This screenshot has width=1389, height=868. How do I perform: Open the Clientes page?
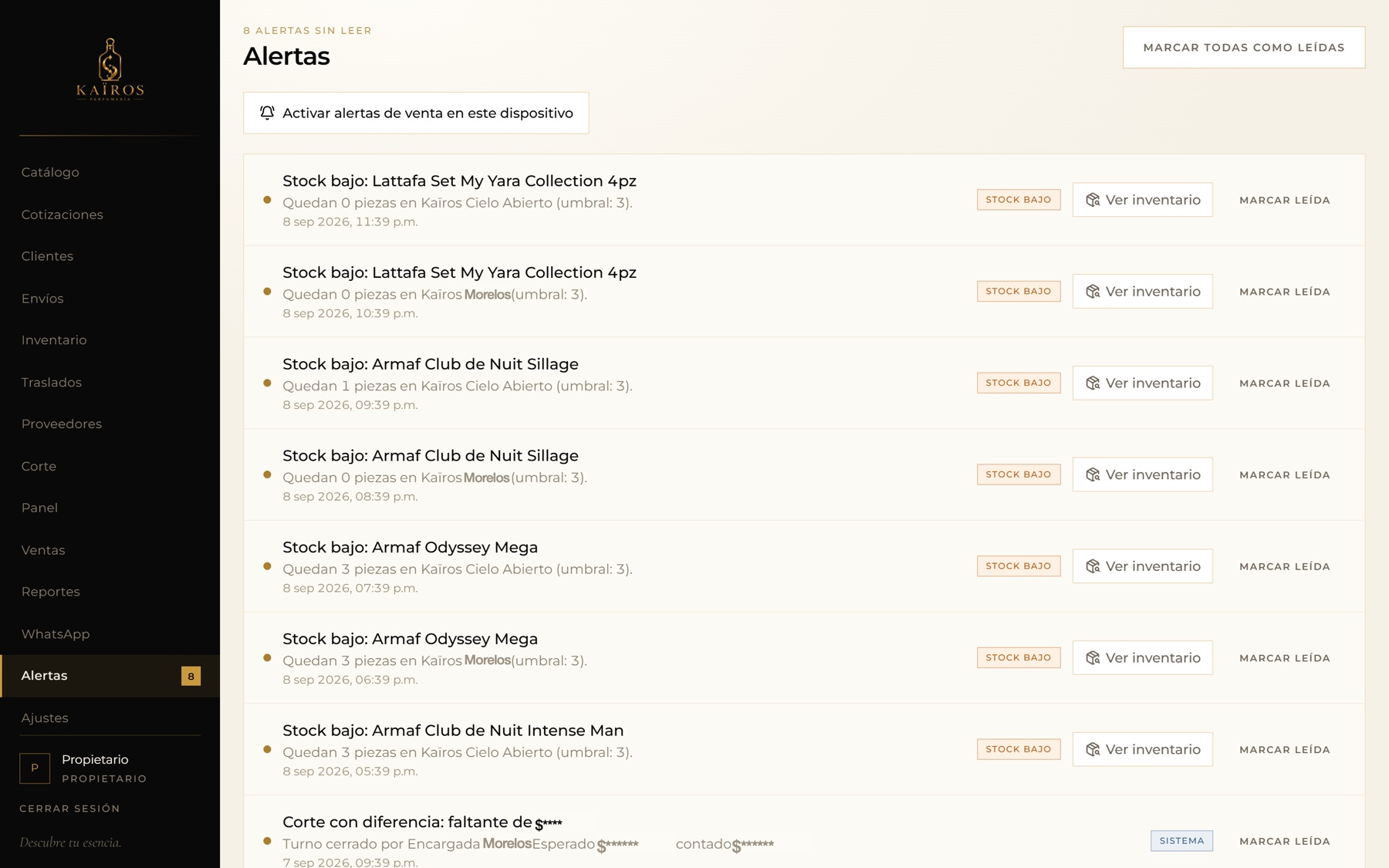click(47, 256)
